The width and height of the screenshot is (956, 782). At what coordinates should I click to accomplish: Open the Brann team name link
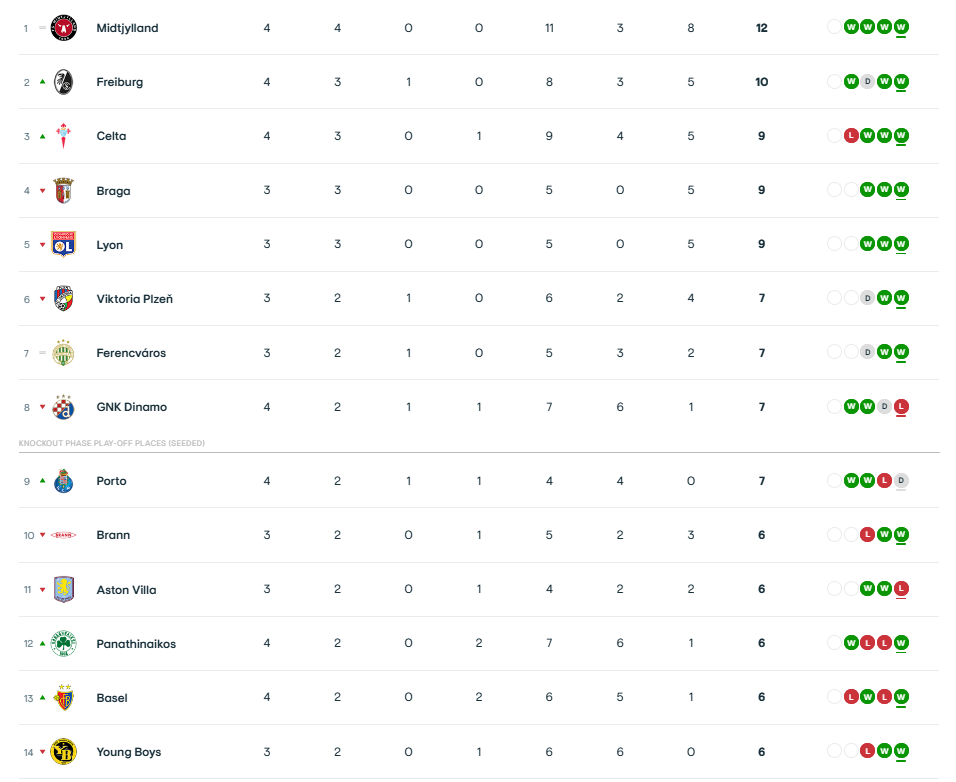click(113, 535)
